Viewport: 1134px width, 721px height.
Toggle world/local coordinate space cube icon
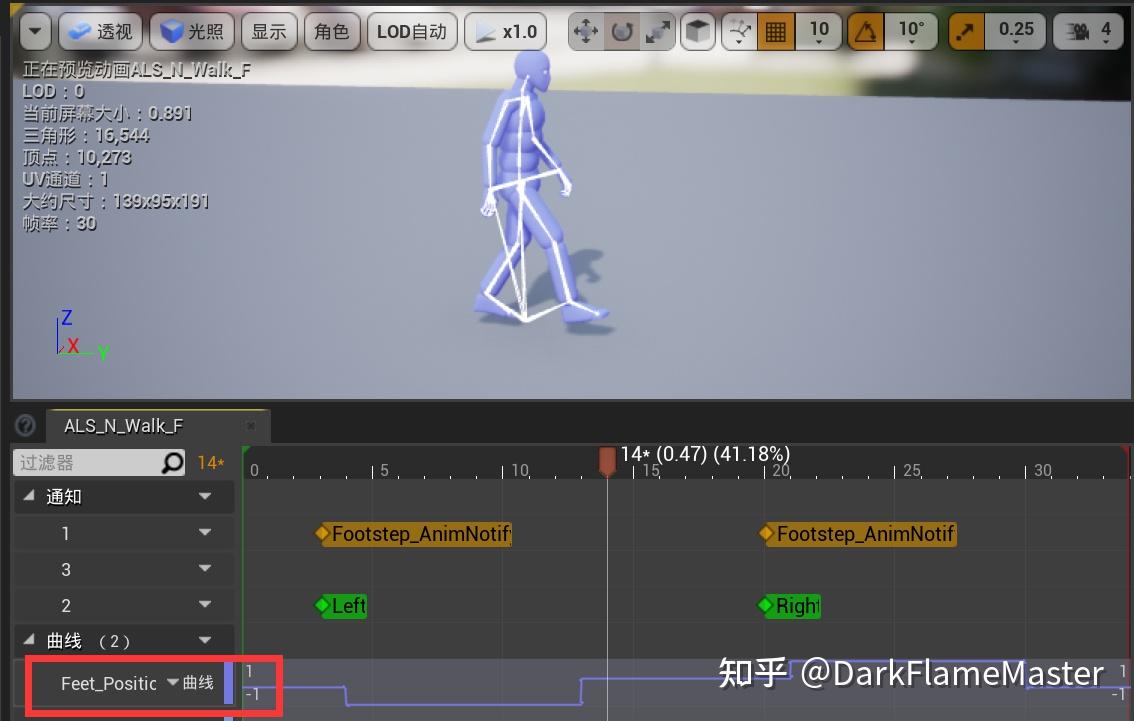(x=697, y=30)
